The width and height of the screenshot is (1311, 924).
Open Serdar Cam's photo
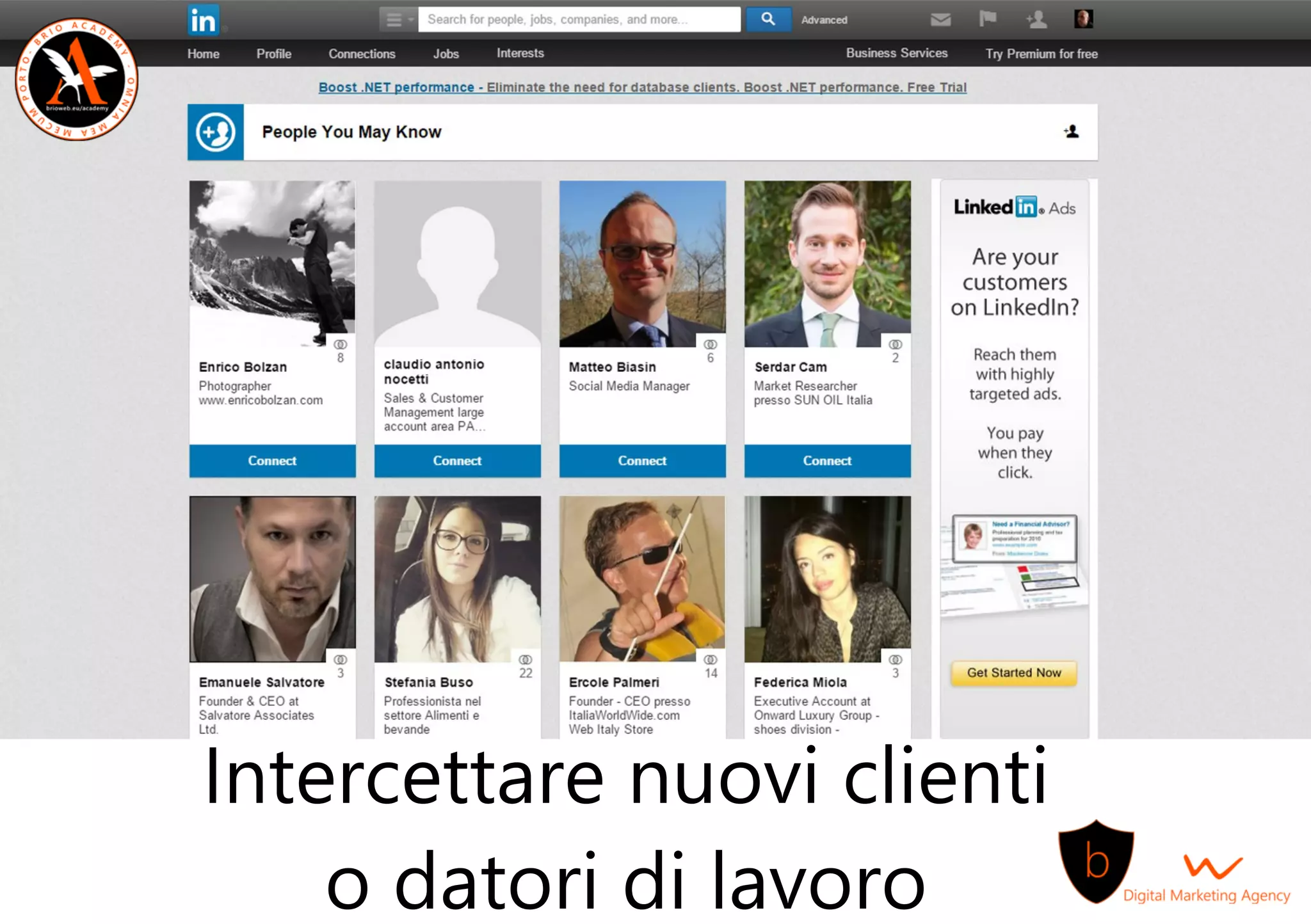[827, 264]
